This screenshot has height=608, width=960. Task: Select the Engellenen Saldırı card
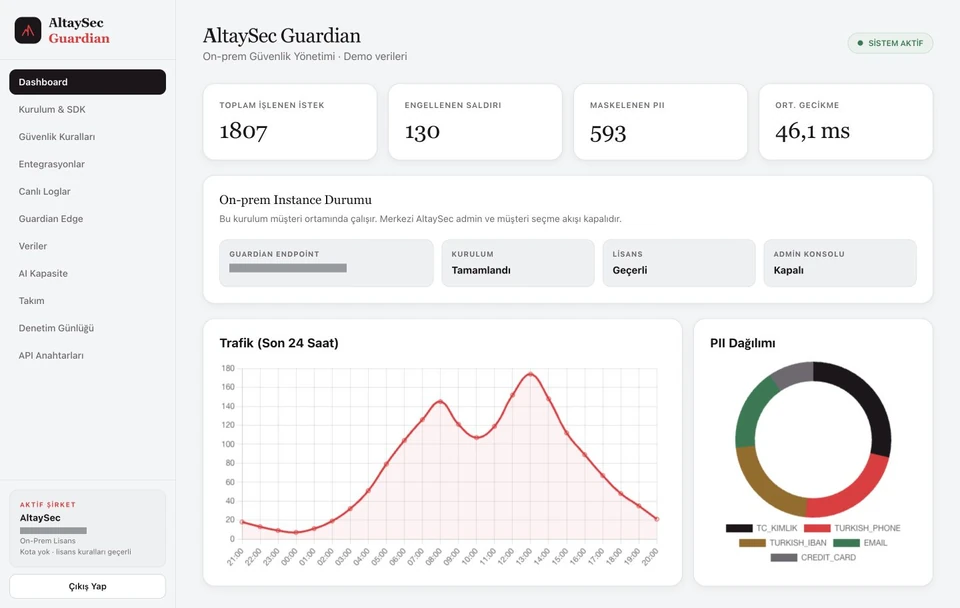pos(475,122)
